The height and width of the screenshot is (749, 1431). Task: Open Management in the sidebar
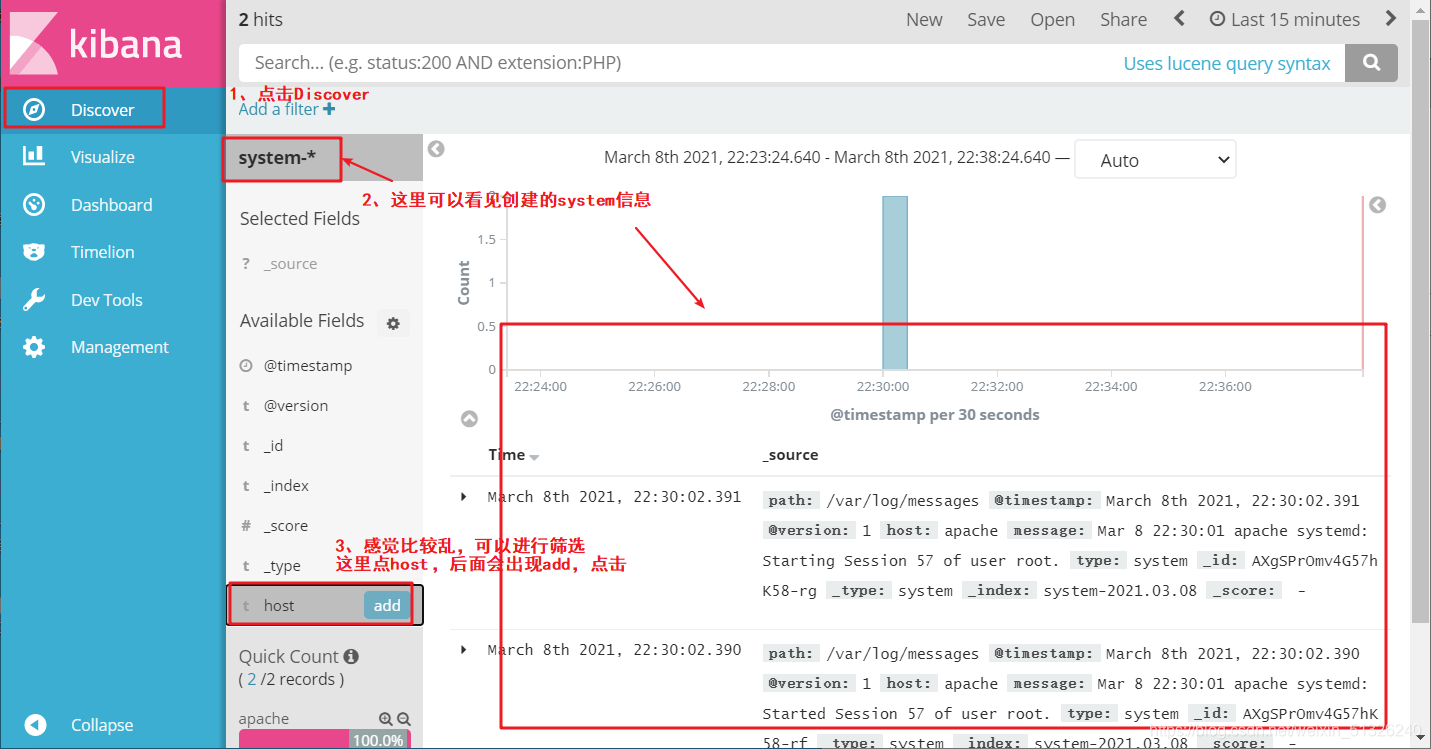119,347
